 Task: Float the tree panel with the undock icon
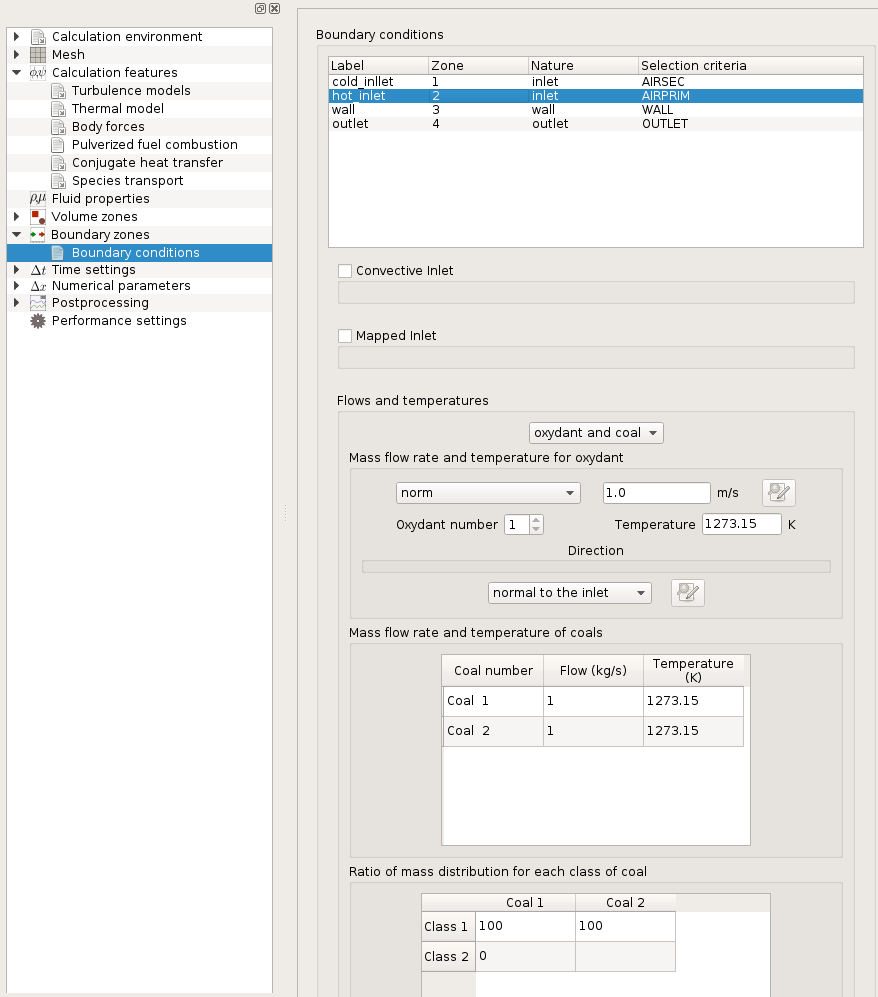[260, 8]
